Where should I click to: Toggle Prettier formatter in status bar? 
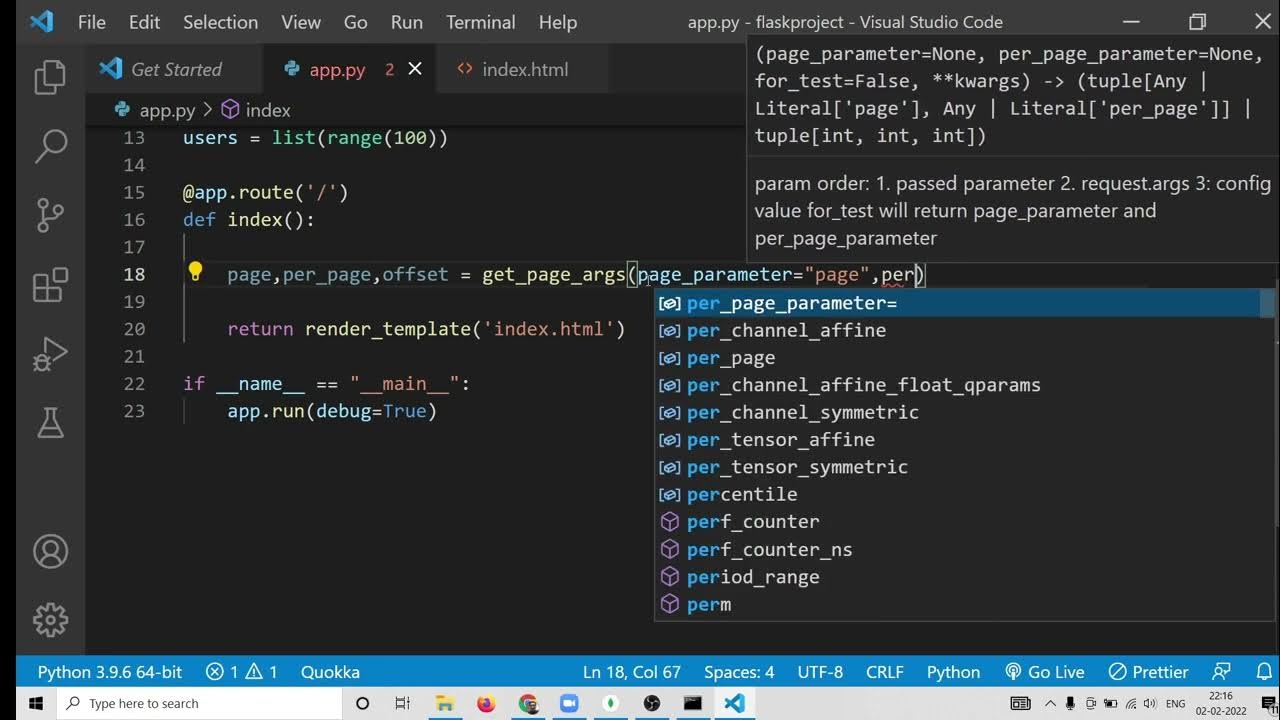(x=1150, y=672)
